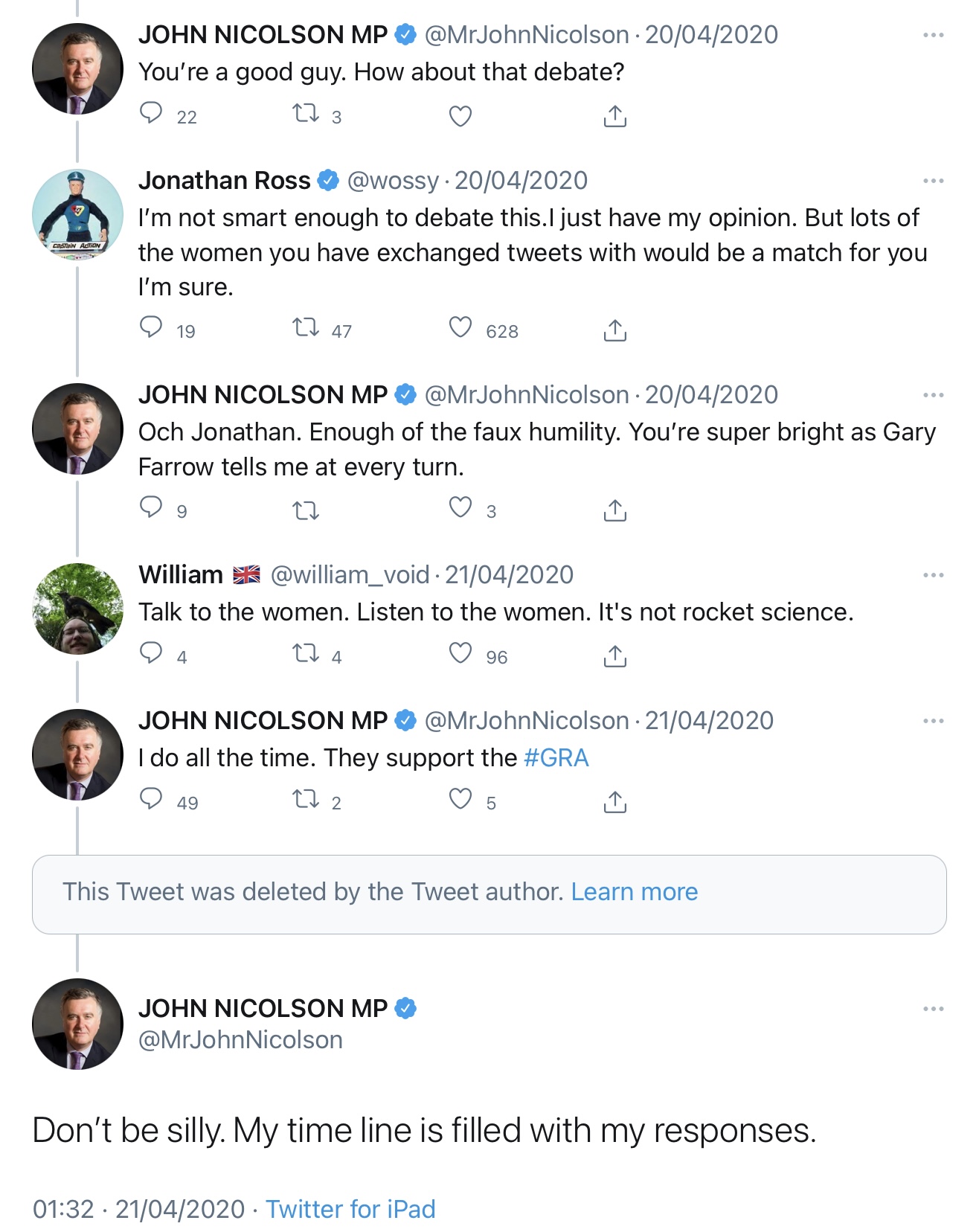Retweet Jonathan Ross's tweet with 47 retweets

tap(306, 328)
